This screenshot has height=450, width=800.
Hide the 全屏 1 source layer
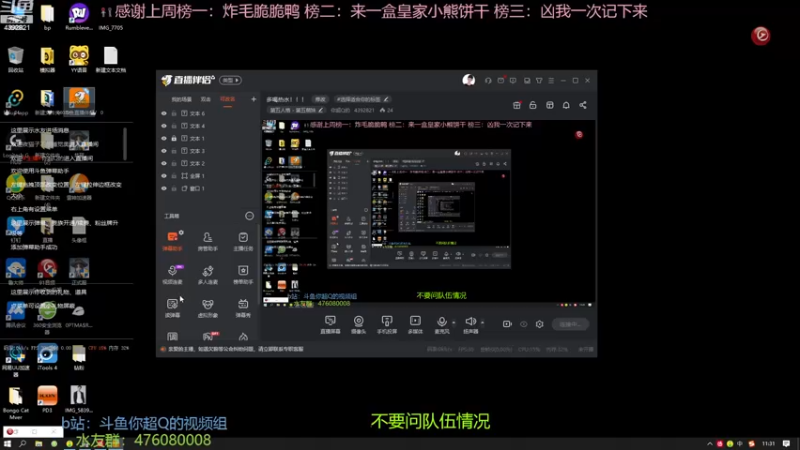tap(164, 176)
